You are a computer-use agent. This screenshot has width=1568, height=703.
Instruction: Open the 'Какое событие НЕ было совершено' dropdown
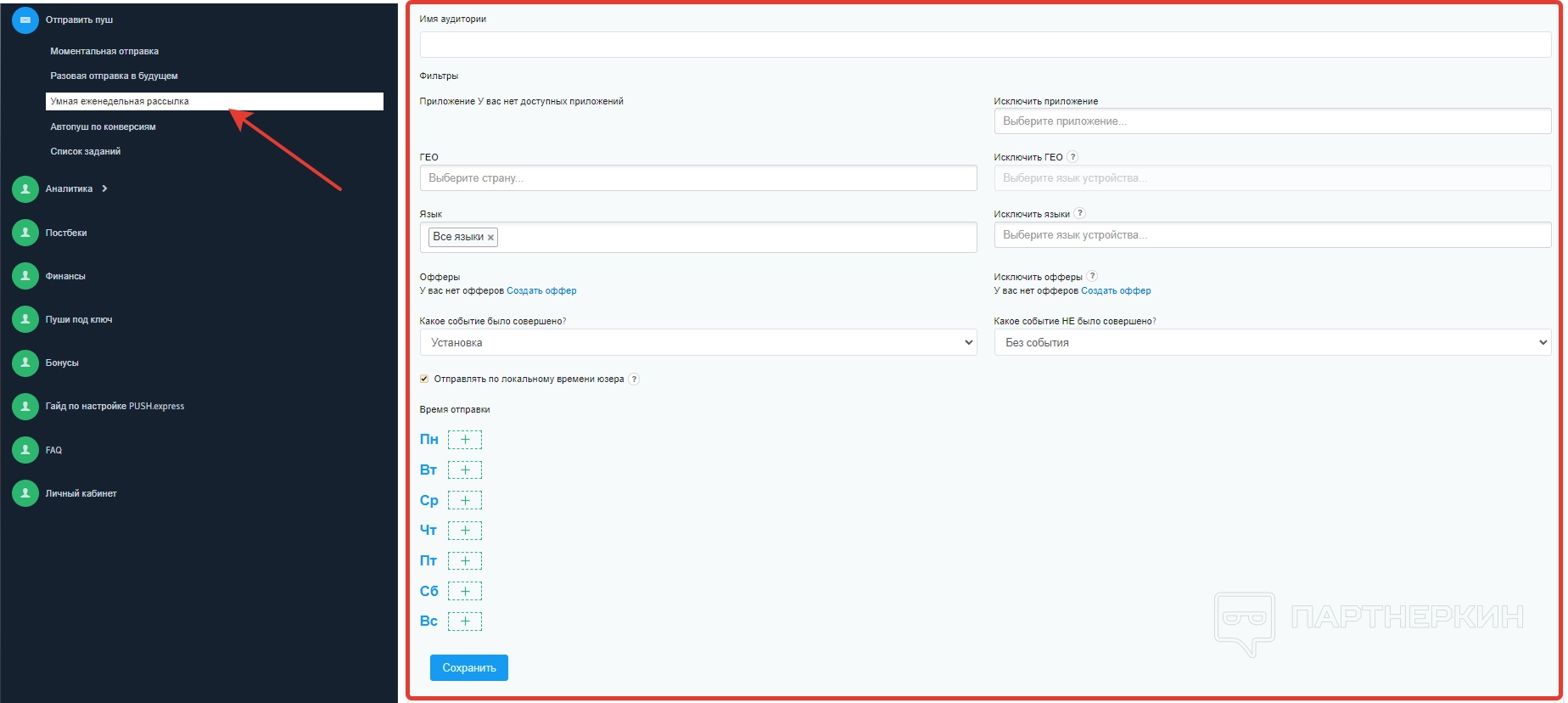tap(1273, 342)
